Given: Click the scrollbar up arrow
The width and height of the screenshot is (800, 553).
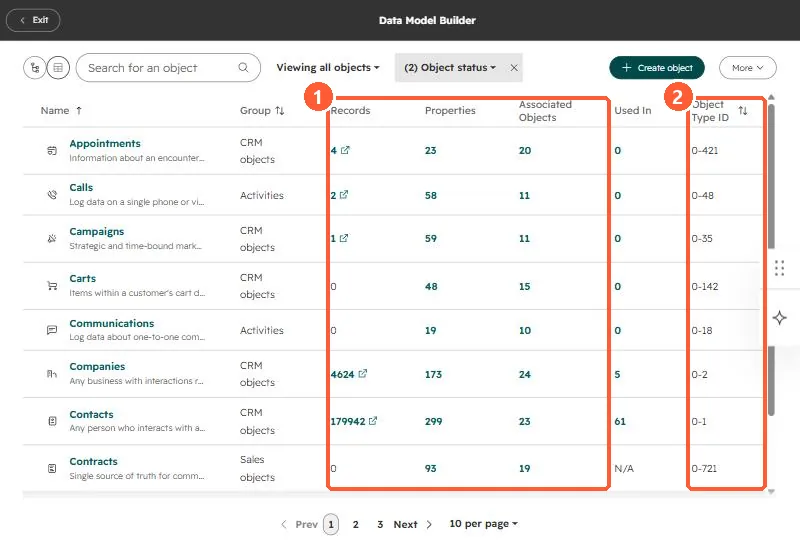Looking at the screenshot, I should tap(771, 97).
